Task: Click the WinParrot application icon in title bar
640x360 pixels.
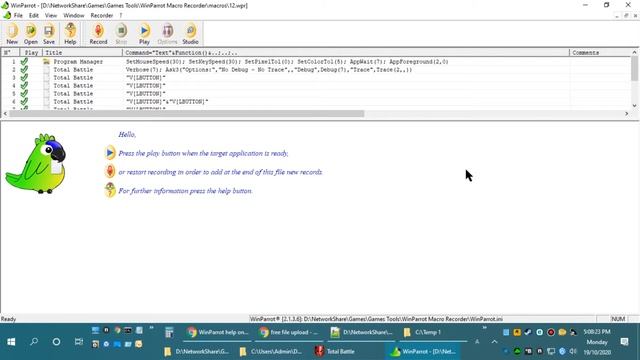Action: click(x=5, y=5)
